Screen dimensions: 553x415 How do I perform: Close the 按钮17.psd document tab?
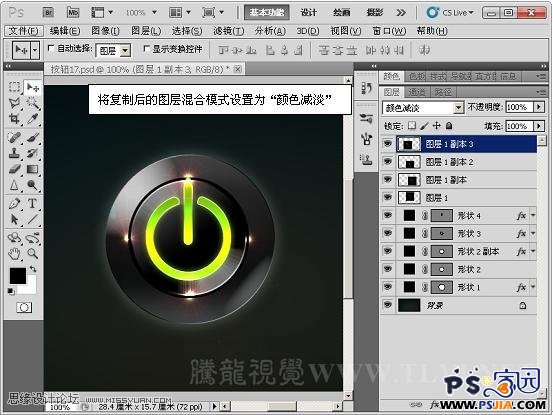[x=238, y=69]
